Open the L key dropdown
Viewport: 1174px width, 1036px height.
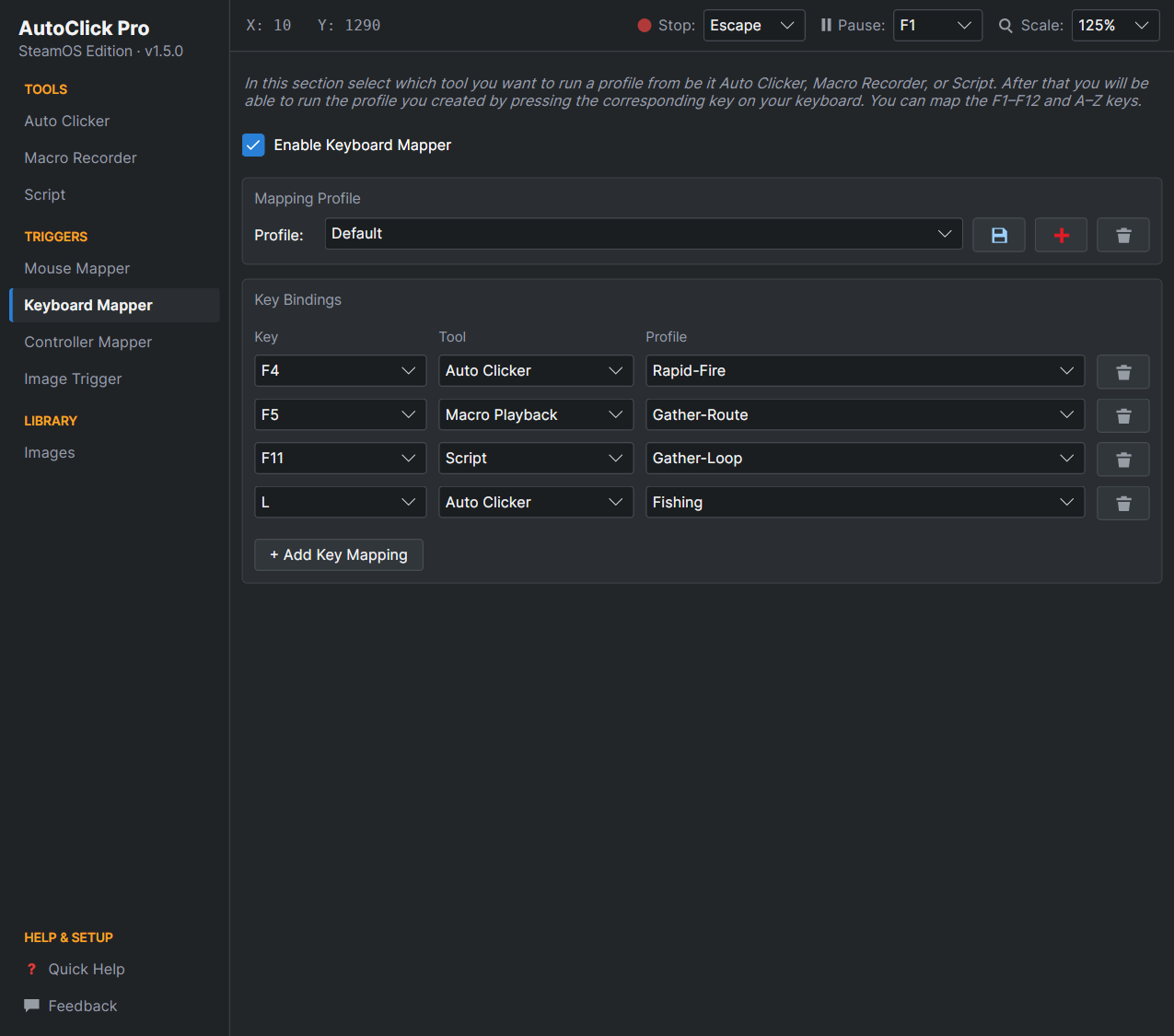(340, 502)
